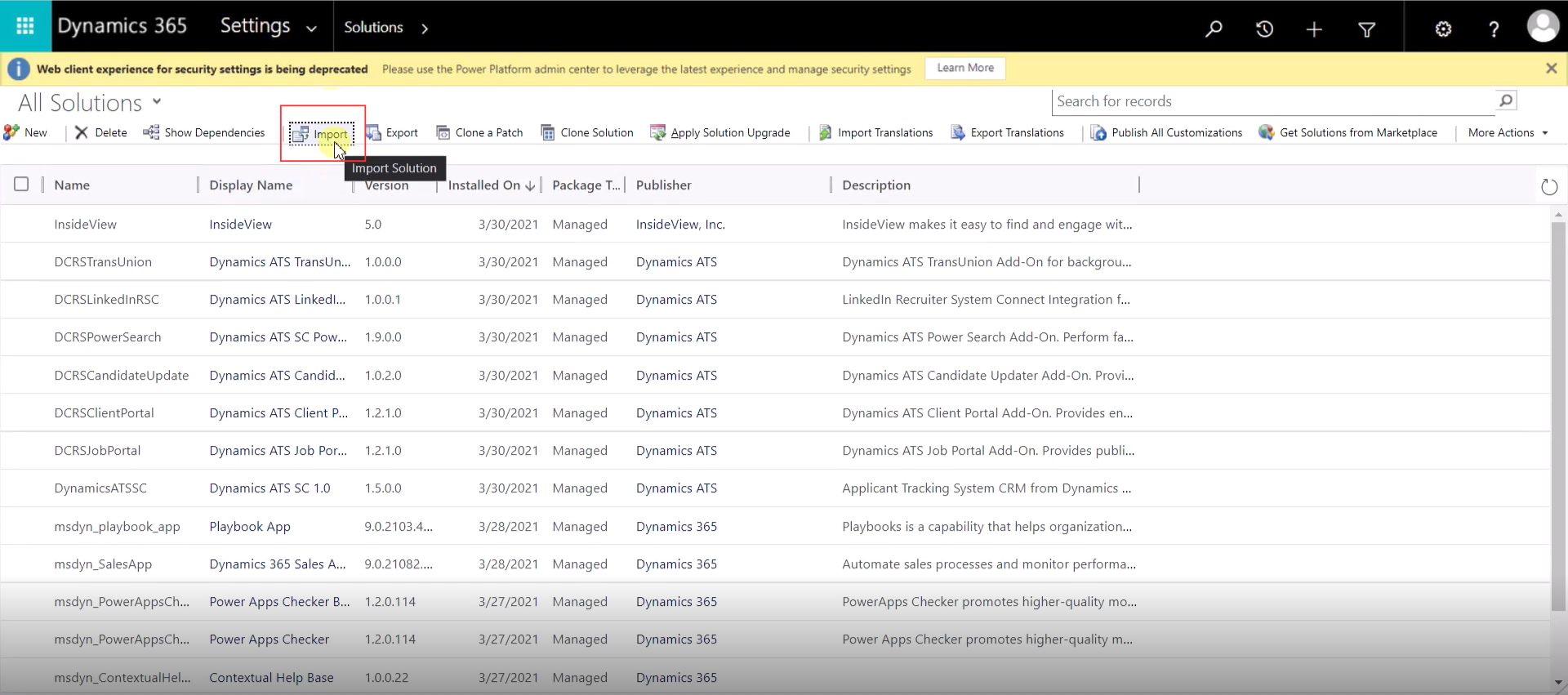Click Delete in the command bar
Image resolution: width=1568 pixels, height=695 pixels.
(x=101, y=132)
